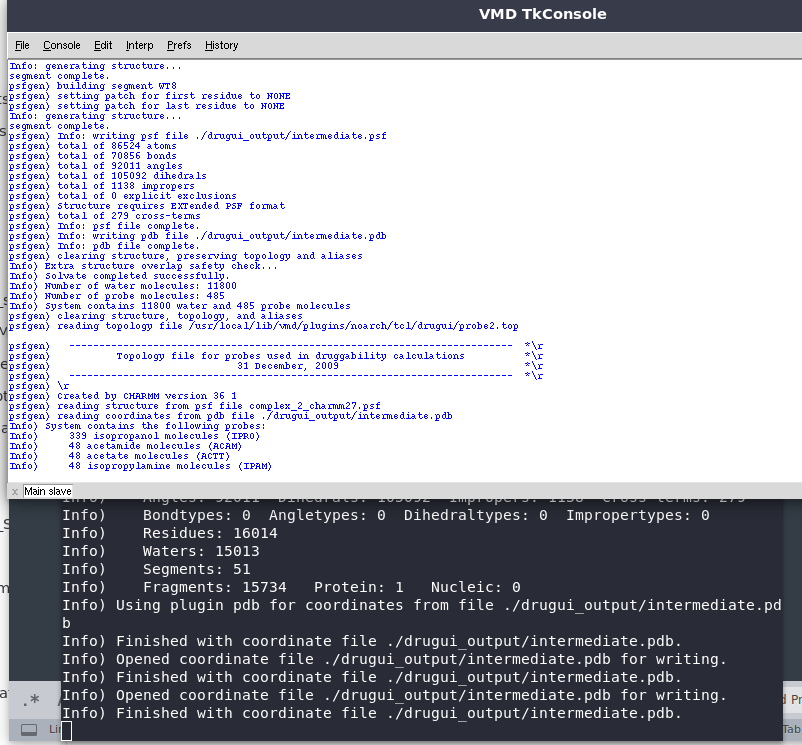Click 'setting patch for last residue to NONE'
This screenshot has height=745, width=802.
[147, 106]
